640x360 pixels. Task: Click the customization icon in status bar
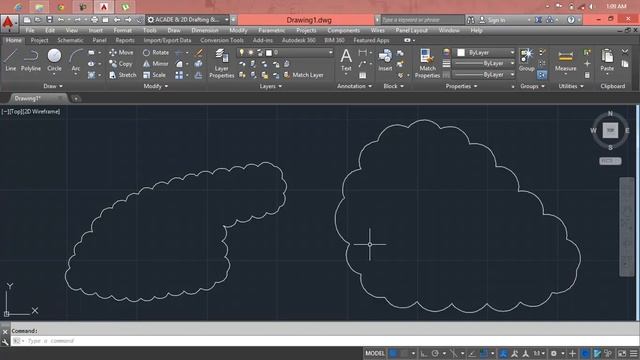(633, 353)
